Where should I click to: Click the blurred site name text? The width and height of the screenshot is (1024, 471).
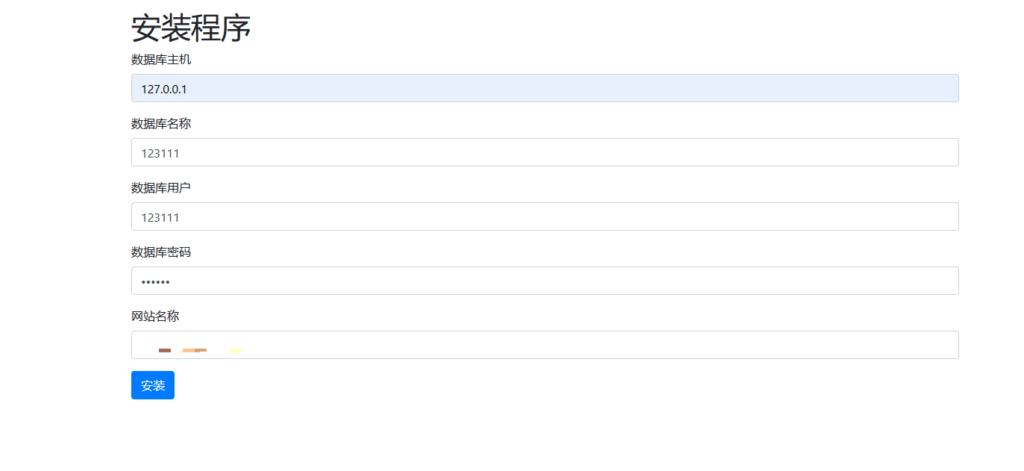200,350
